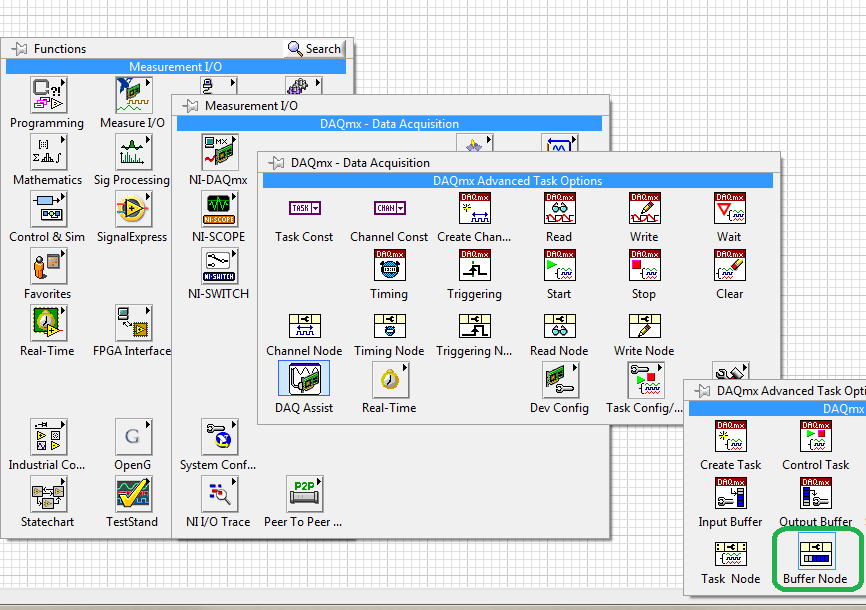866x610 pixels.
Task: Click the blue DAQmx Advanced Task Options header
Action: [x=518, y=181]
